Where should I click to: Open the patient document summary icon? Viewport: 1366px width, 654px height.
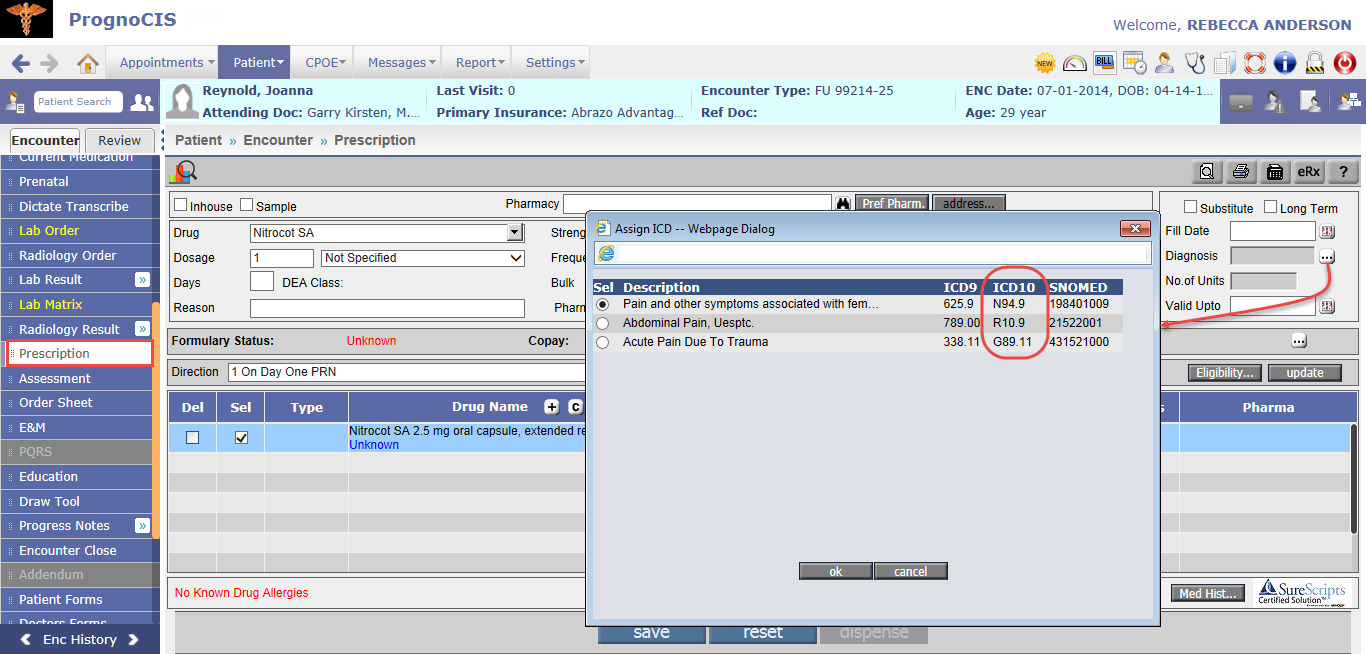[1310, 102]
